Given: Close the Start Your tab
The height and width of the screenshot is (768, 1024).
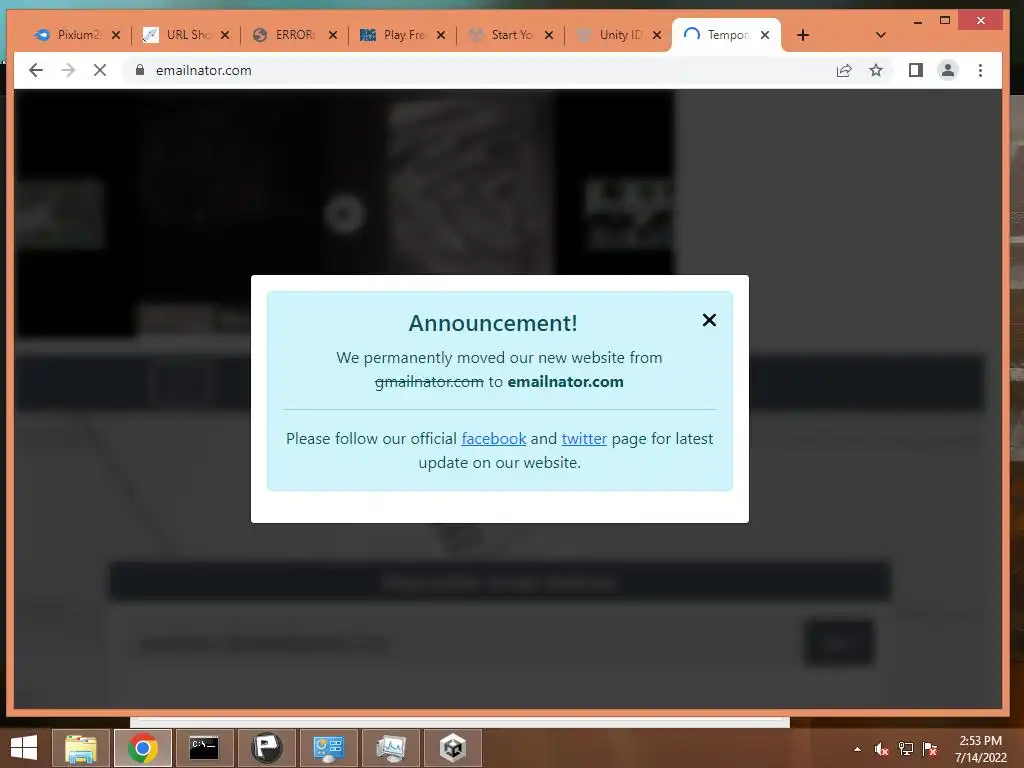Looking at the screenshot, I should [549, 35].
